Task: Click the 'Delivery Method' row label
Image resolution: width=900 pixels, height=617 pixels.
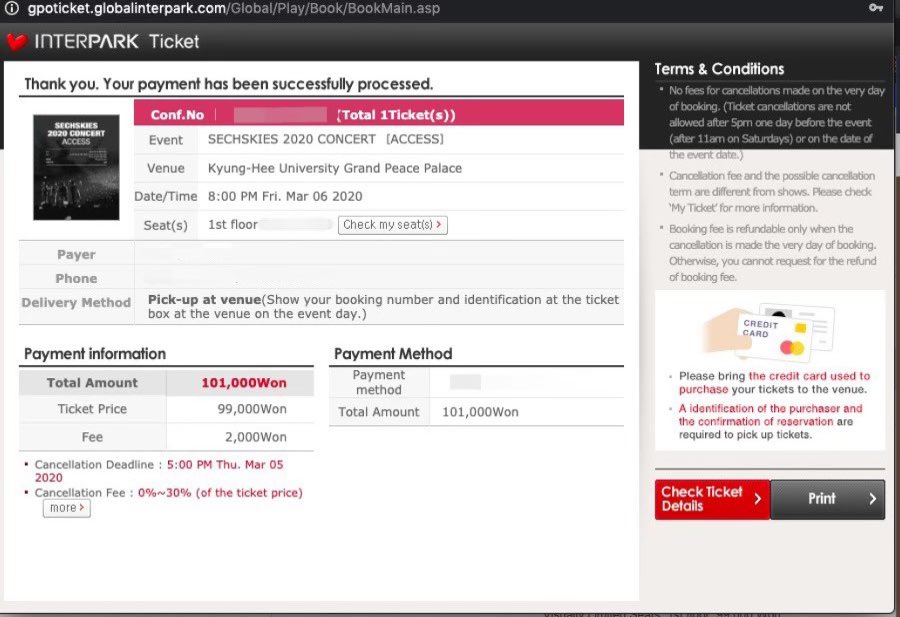Action: click(76, 302)
